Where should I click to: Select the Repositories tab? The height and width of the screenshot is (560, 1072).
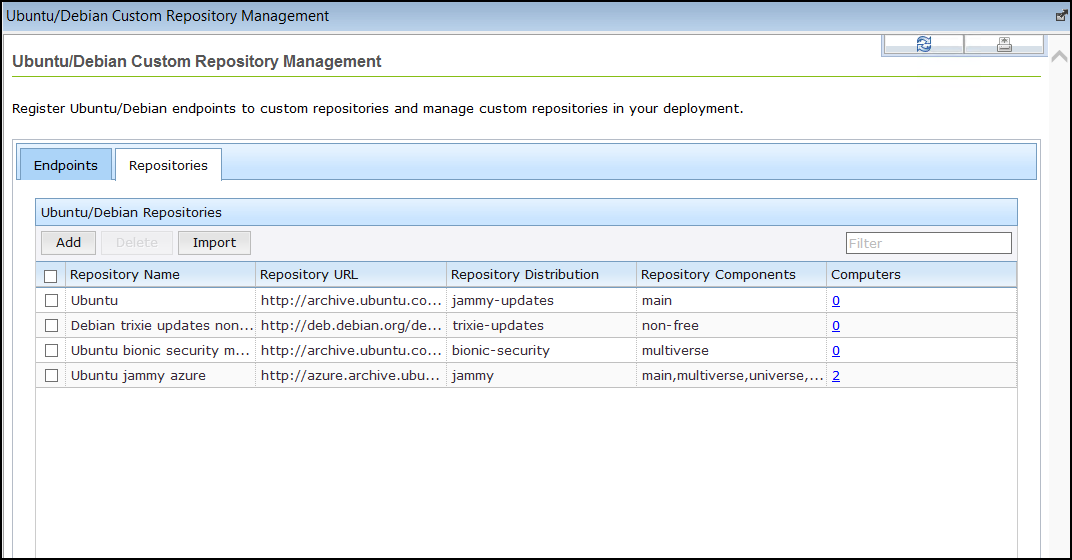(168, 165)
